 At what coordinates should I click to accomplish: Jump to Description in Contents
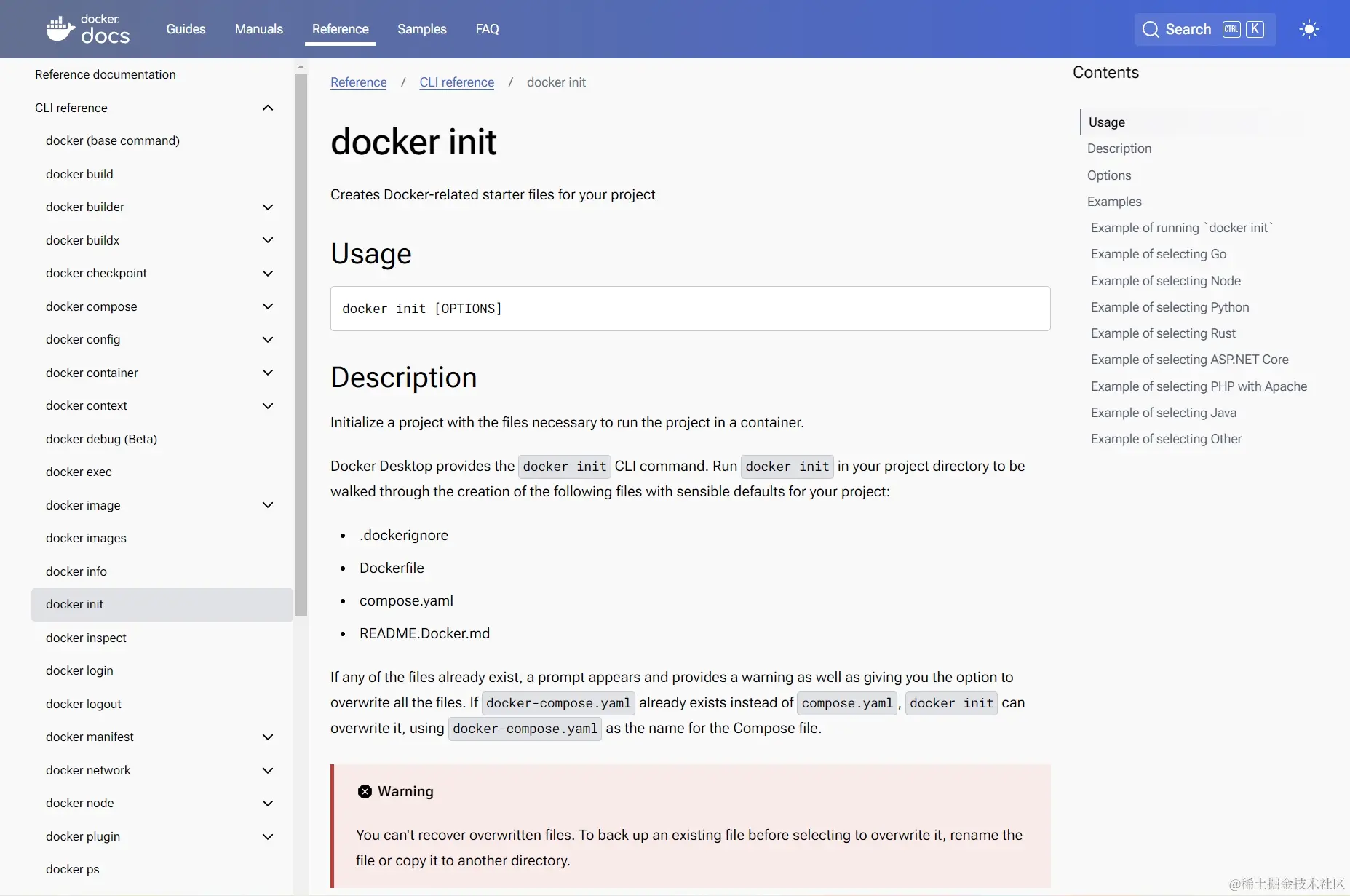[1119, 148]
